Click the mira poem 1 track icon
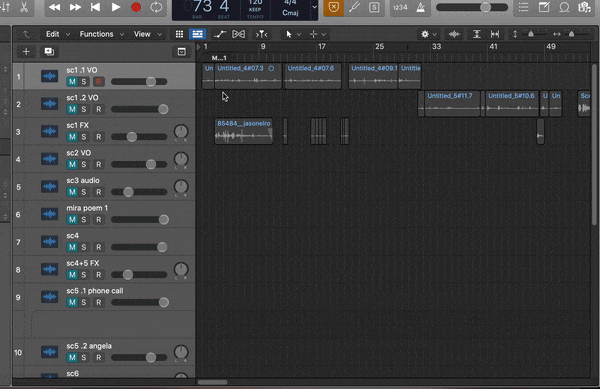Image resolution: width=600 pixels, height=389 pixels. click(49, 214)
